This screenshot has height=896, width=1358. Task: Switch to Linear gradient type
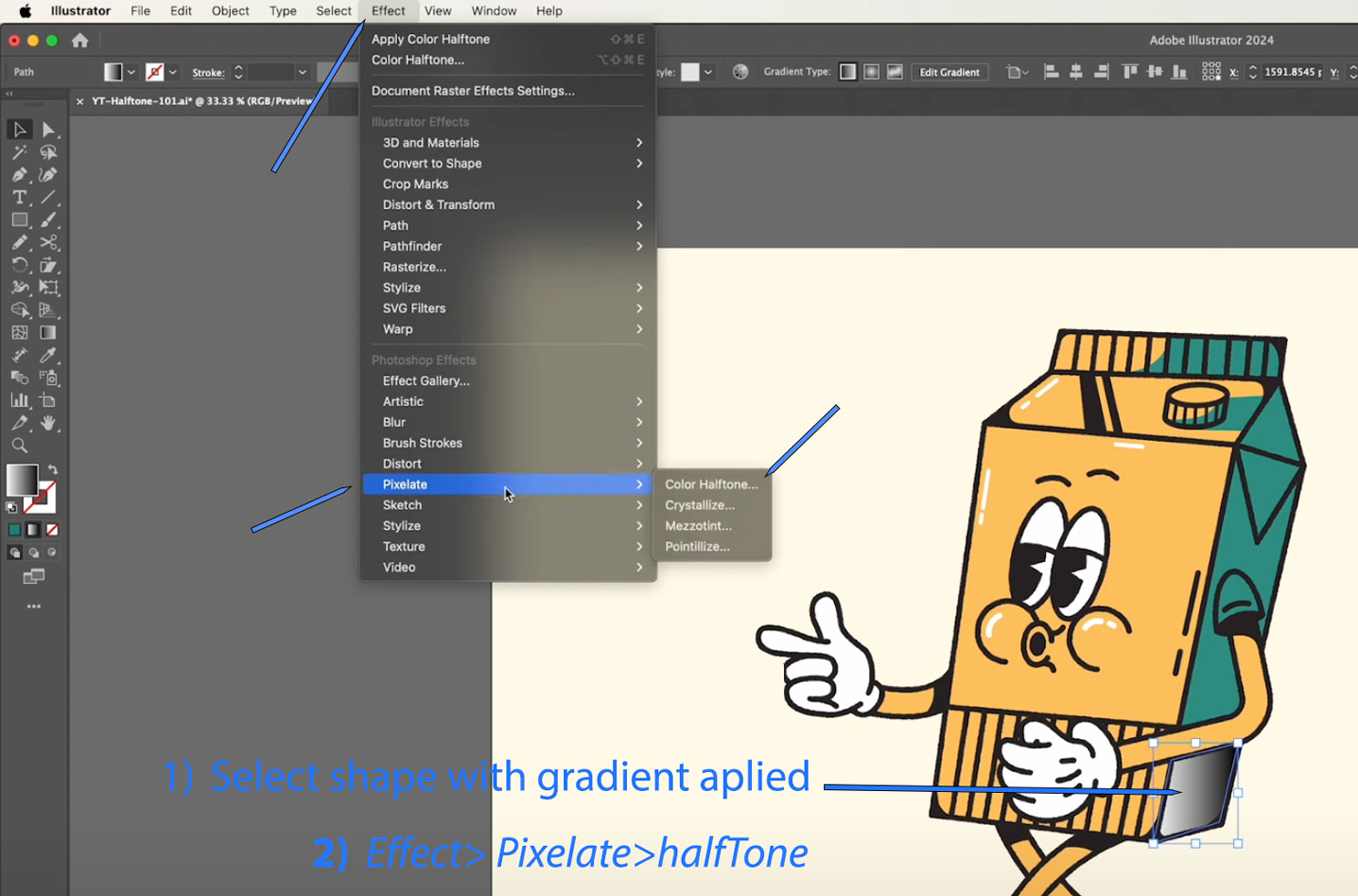click(848, 72)
